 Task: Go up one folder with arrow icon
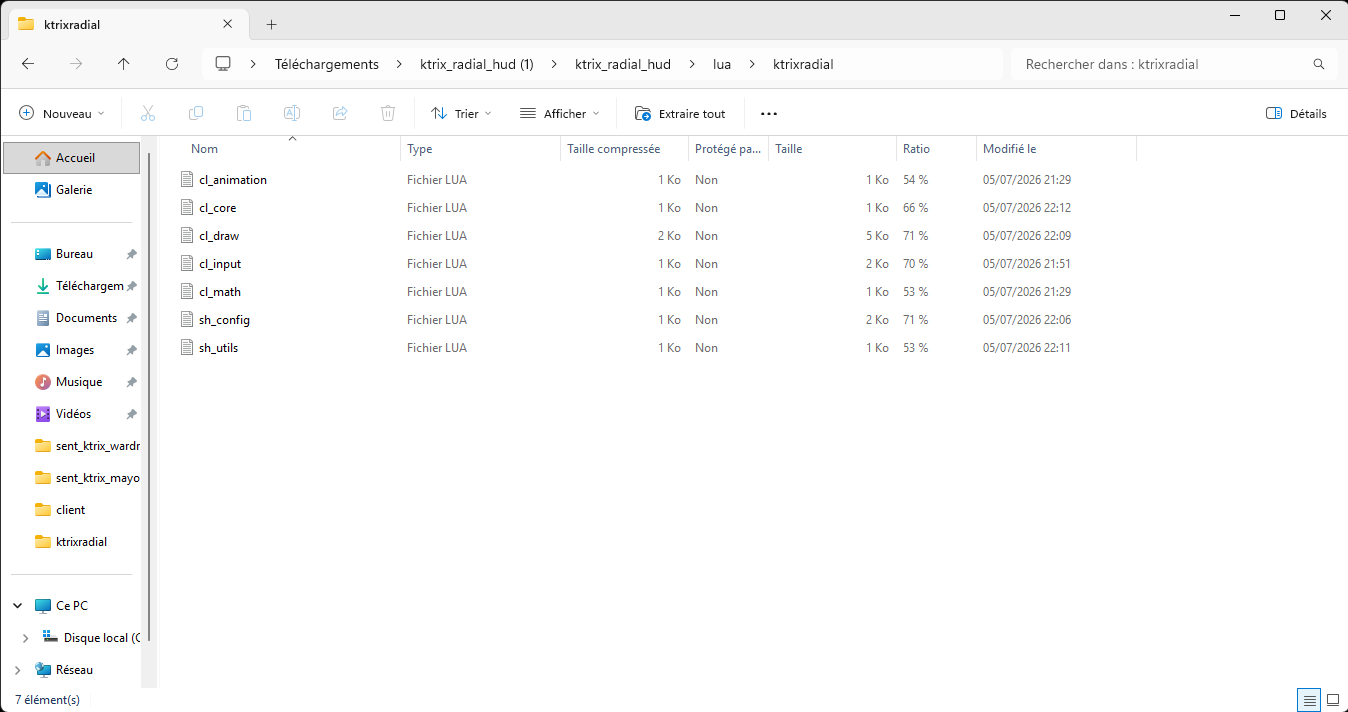tap(124, 64)
